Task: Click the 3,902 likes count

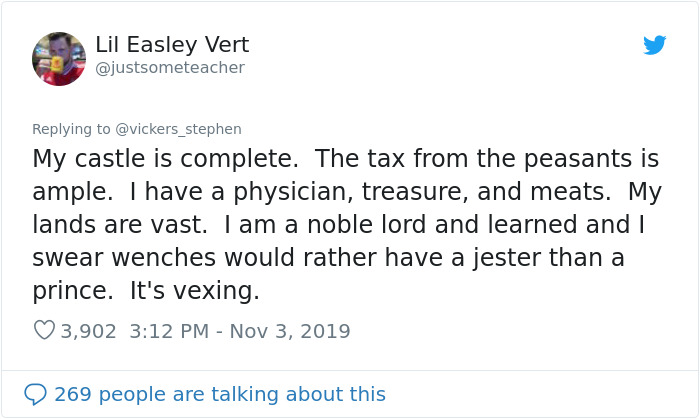Action: tap(89, 330)
